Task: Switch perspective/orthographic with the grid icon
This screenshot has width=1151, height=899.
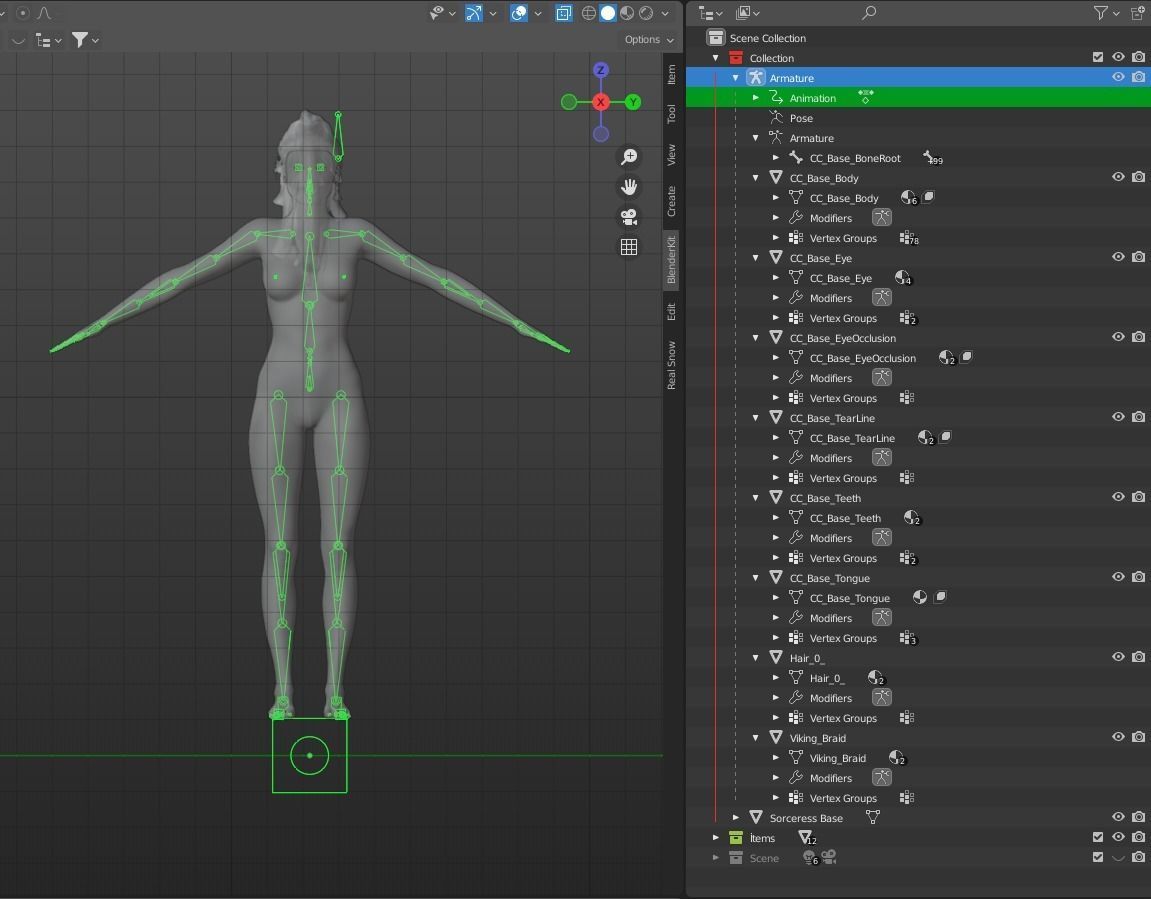Action: point(629,247)
